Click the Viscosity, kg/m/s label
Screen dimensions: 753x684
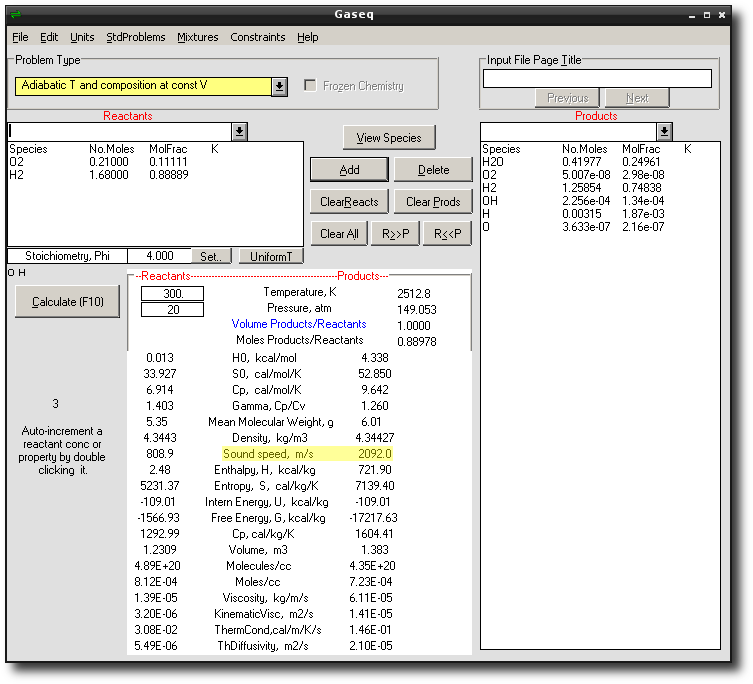tap(265, 598)
